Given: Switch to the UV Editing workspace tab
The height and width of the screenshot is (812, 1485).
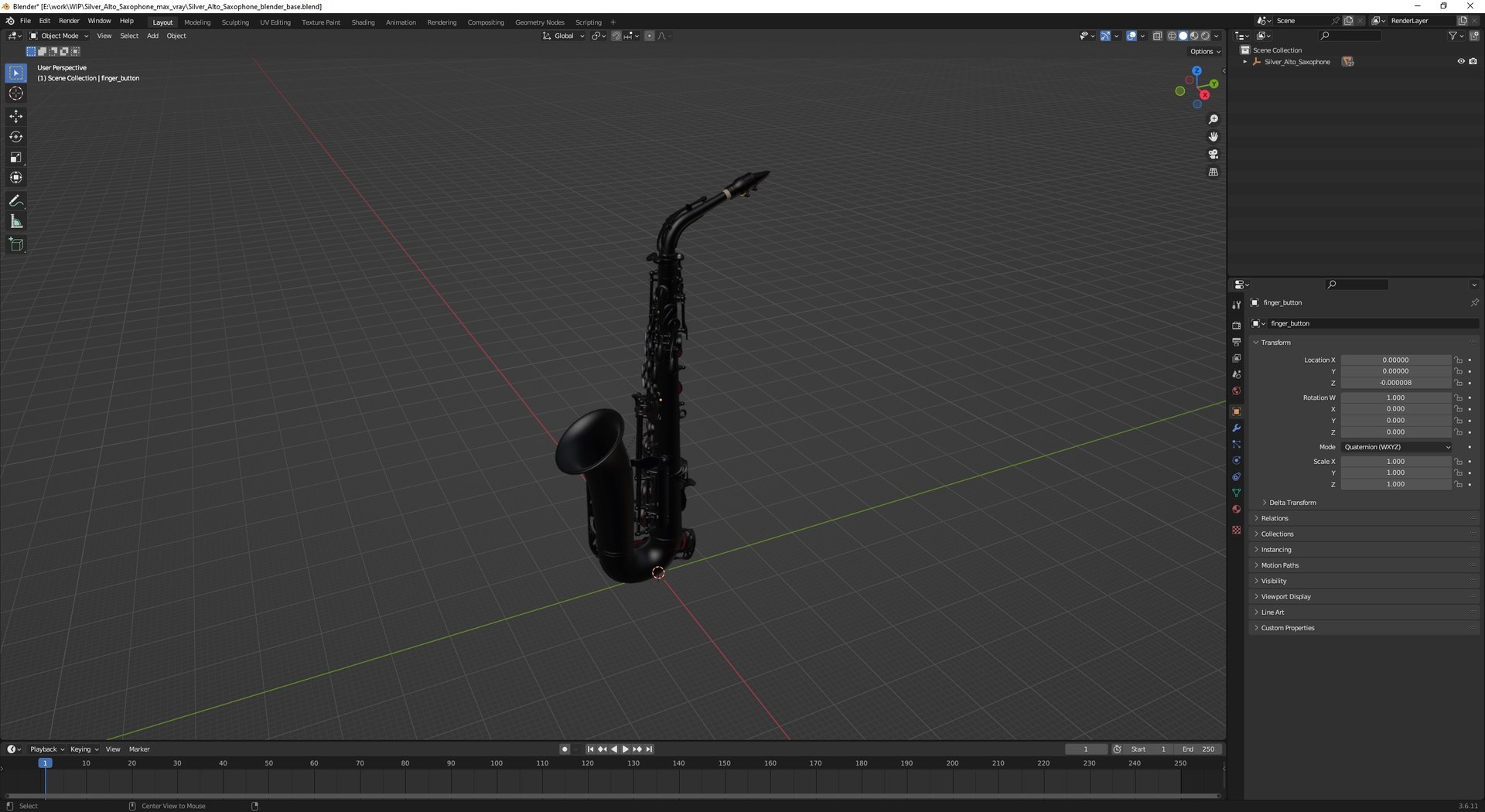Looking at the screenshot, I should pos(275,22).
